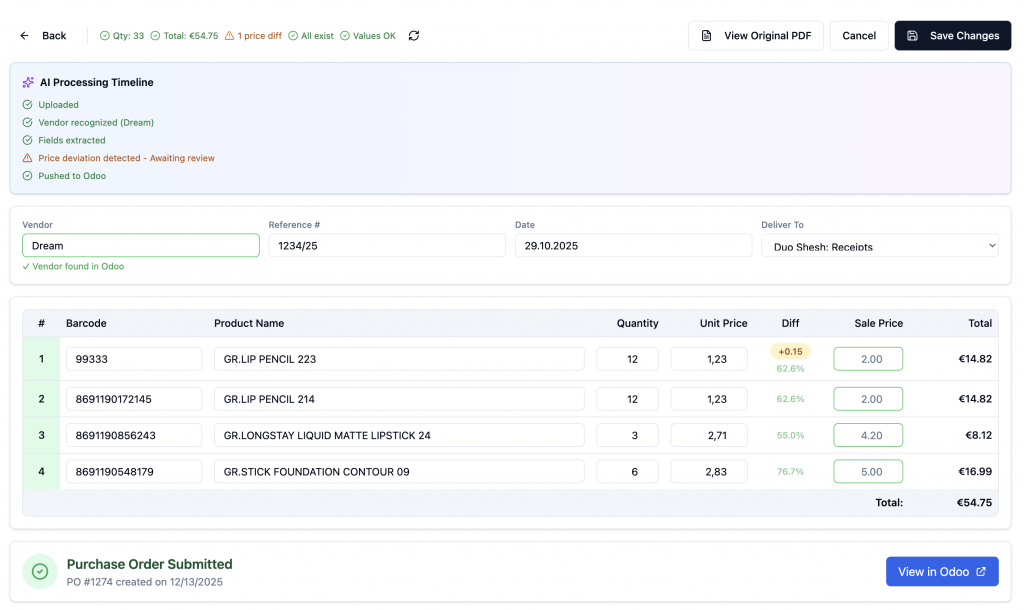Select the Date field showing 29.10.2025

pos(632,246)
